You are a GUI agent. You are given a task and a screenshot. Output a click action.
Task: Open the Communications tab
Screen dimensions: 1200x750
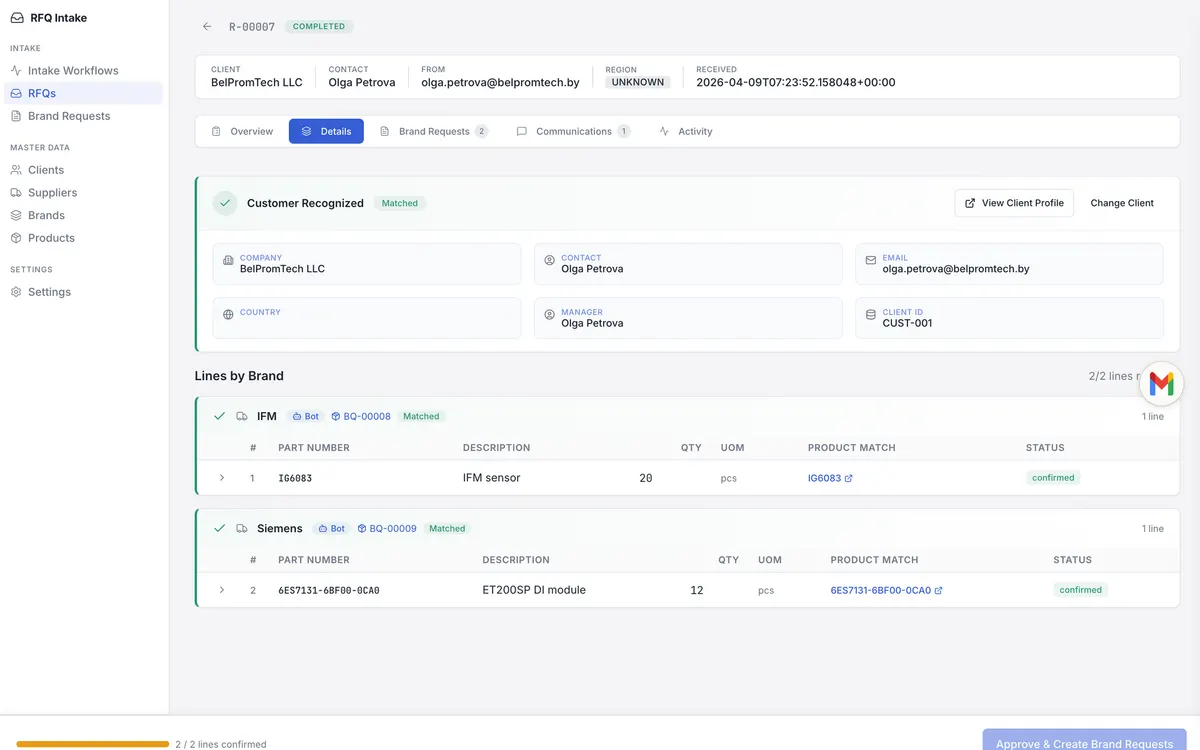[573, 131]
